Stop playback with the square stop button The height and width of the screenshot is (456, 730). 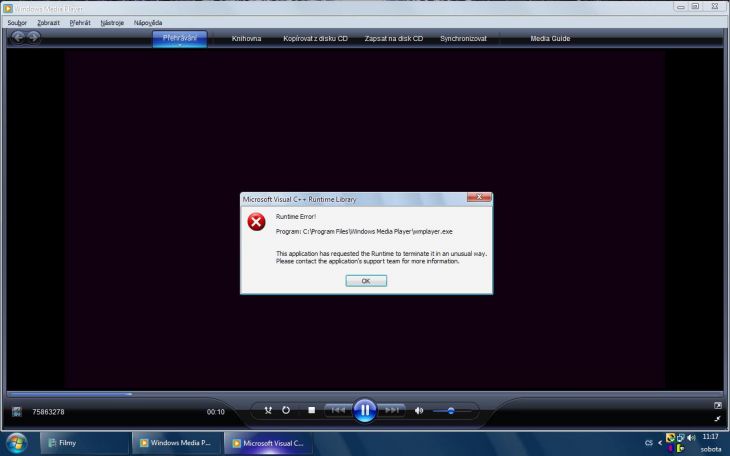click(311, 410)
